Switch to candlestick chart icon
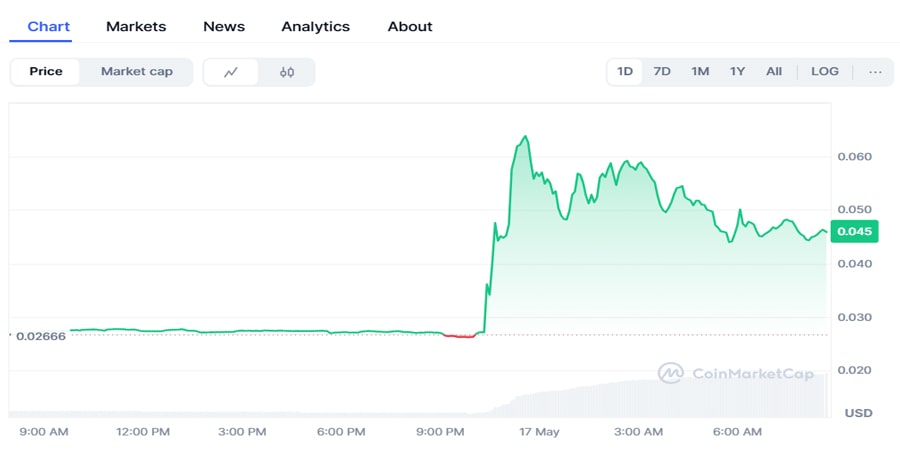This screenshot has height=460, width=900. point(287,72)
